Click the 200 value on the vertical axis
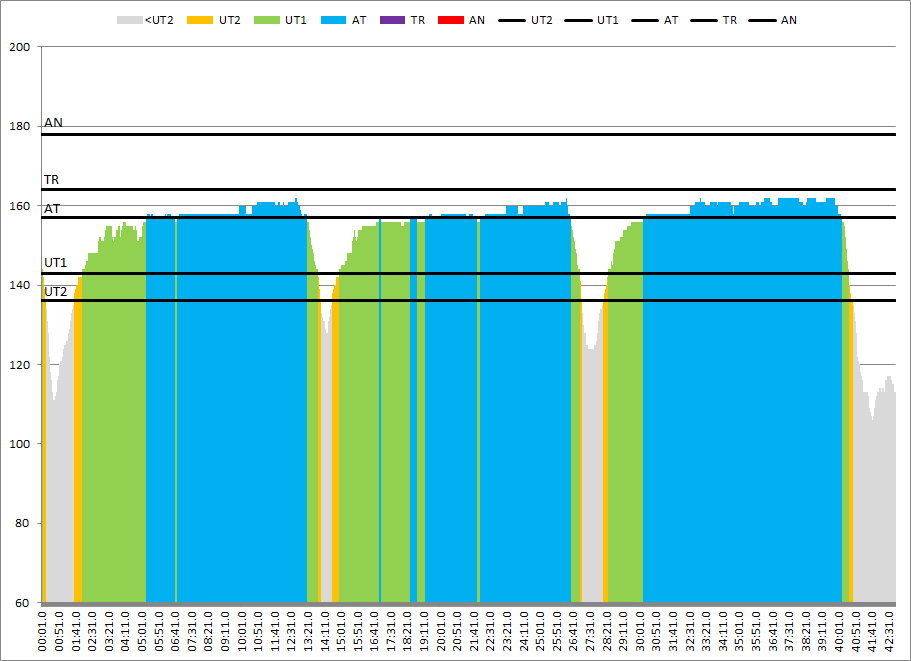911x661 pixels. pyautogui.click(x=20, y=47)
